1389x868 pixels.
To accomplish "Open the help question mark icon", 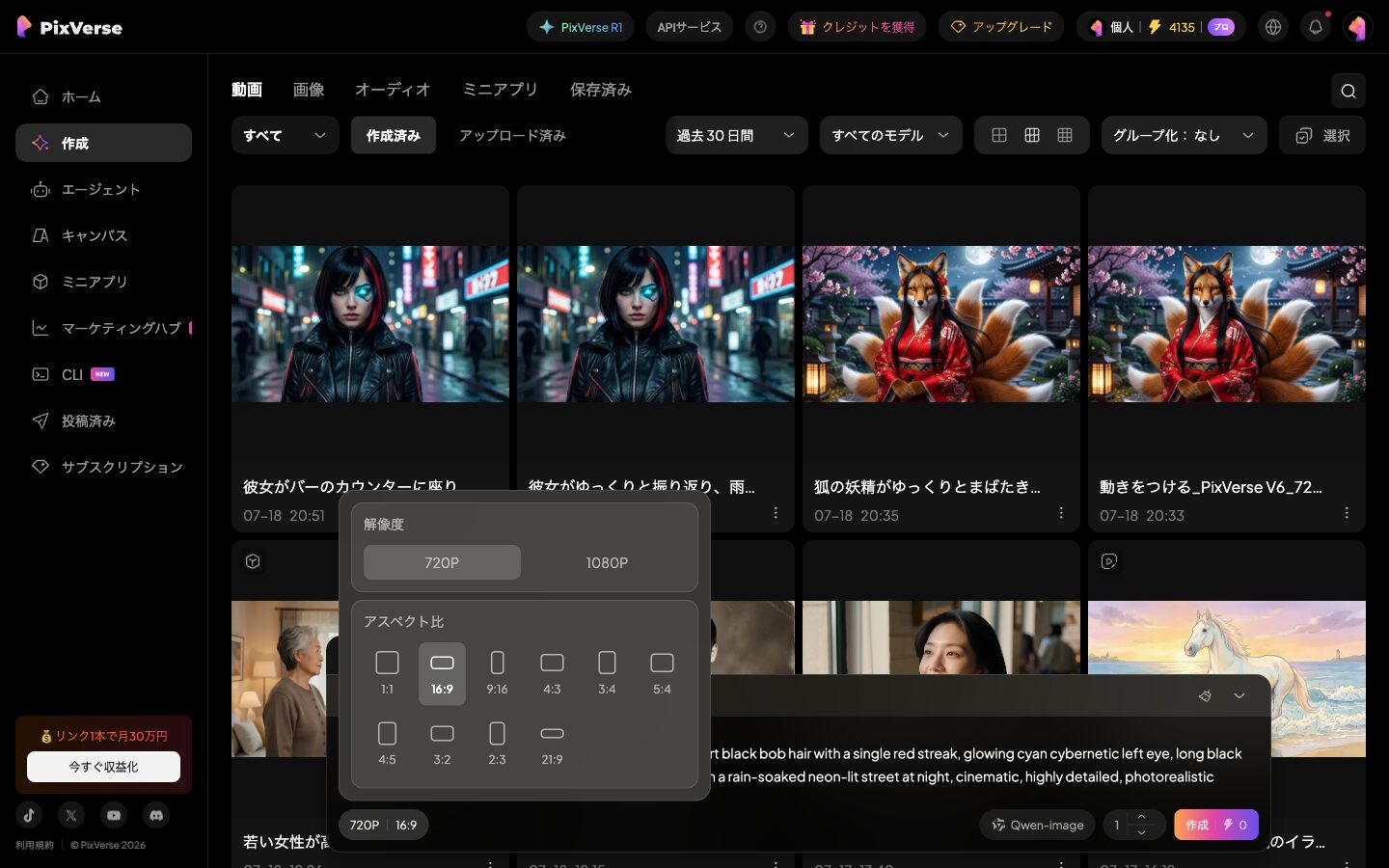I will coord(760,27).
